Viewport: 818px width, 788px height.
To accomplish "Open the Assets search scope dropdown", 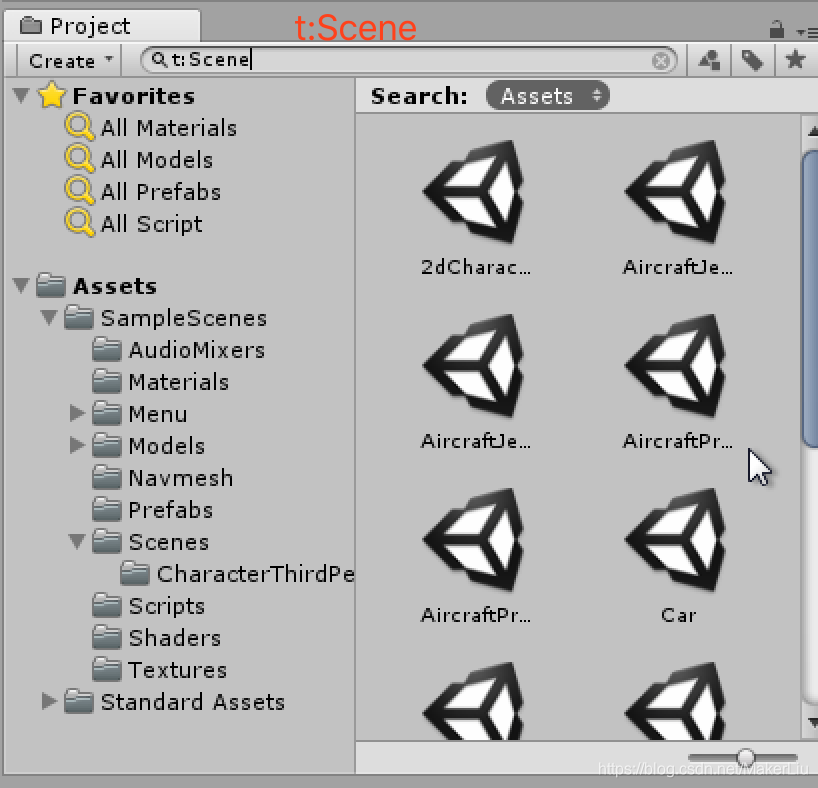I will [547, 95].
